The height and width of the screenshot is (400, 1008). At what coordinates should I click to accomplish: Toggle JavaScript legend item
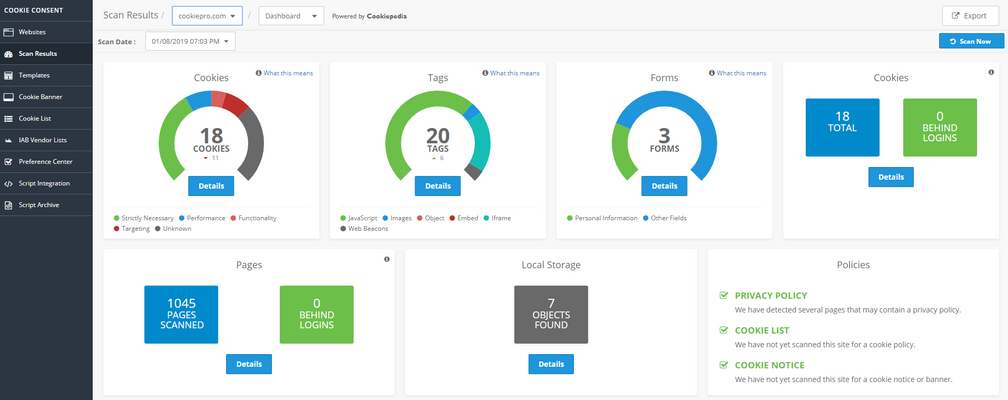tap(359, 218)
